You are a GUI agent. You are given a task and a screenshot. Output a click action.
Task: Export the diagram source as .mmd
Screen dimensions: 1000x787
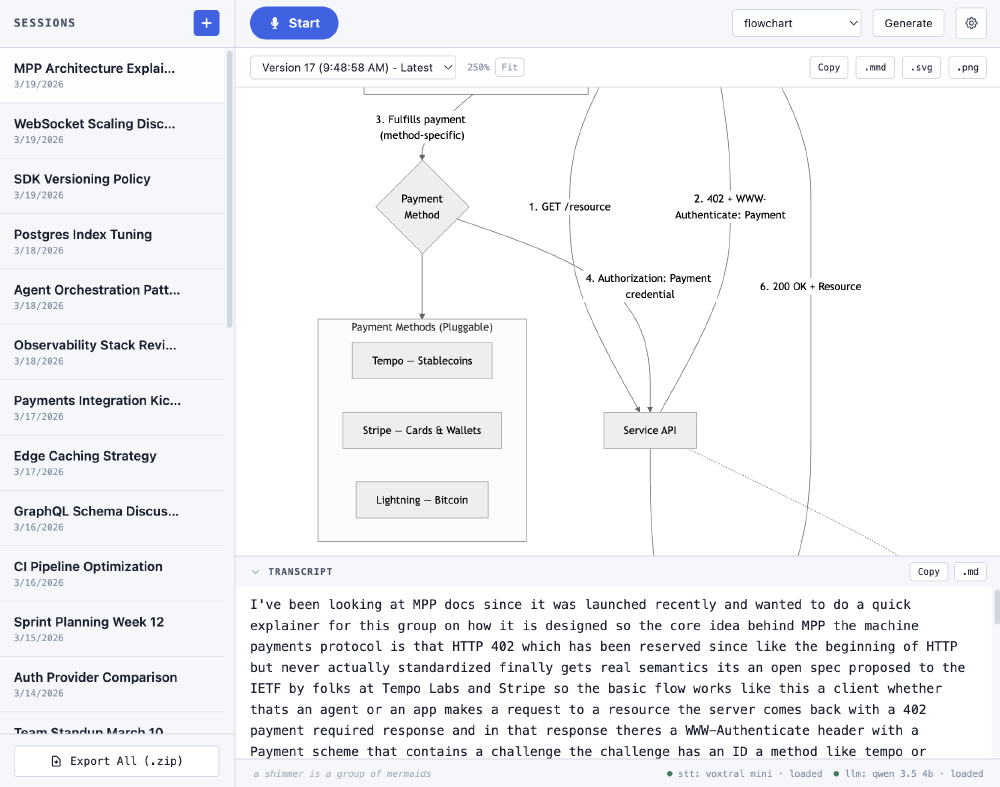(875, 67)
